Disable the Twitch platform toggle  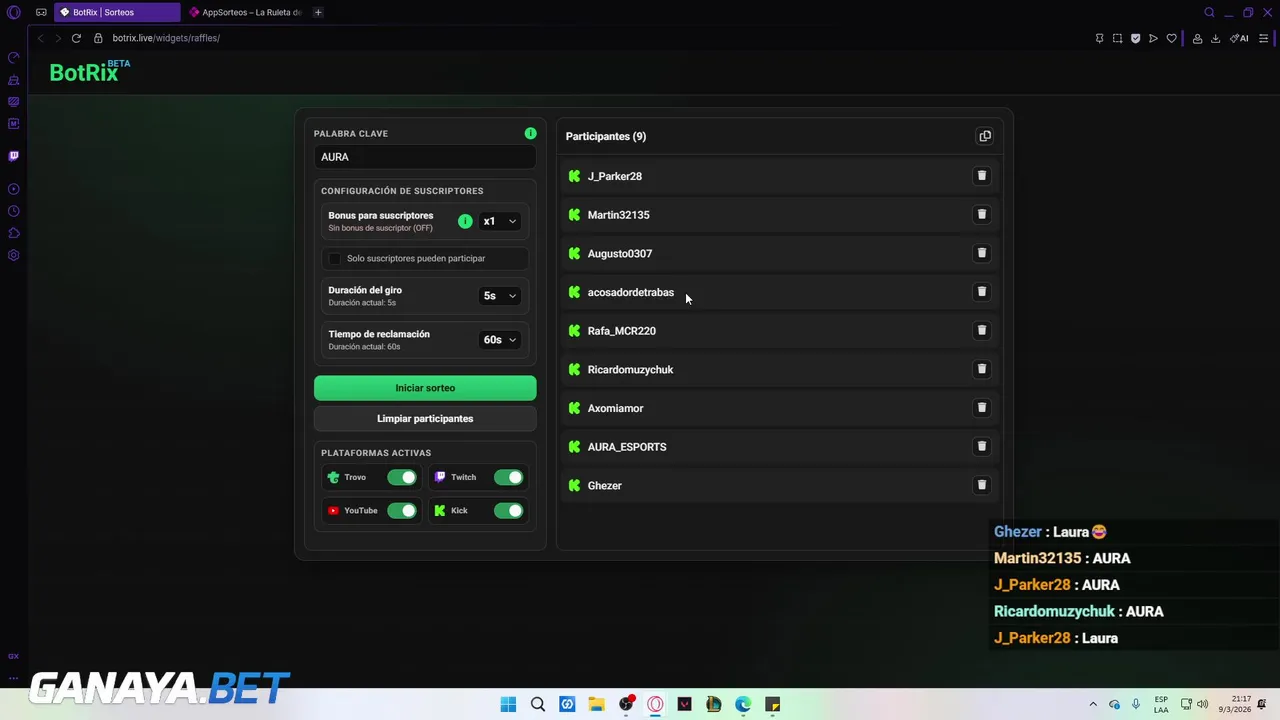tap(508, 477)
